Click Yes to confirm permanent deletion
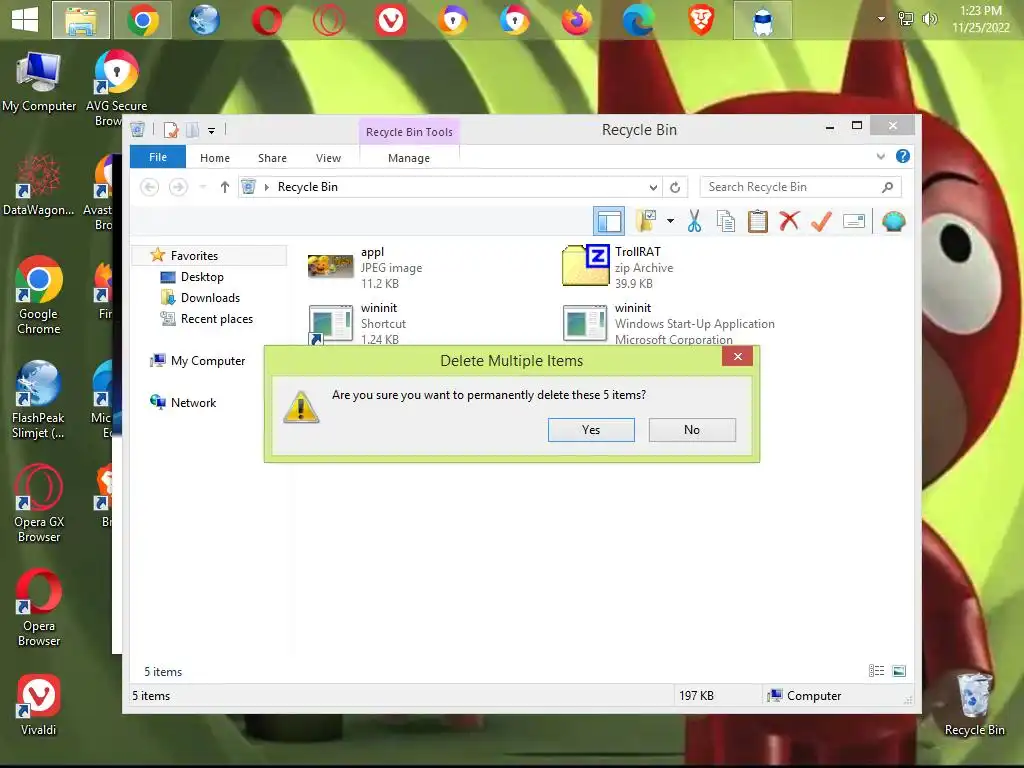This screenshot has height=768, width=1024. pyautogui.click(x=591, y=430)
